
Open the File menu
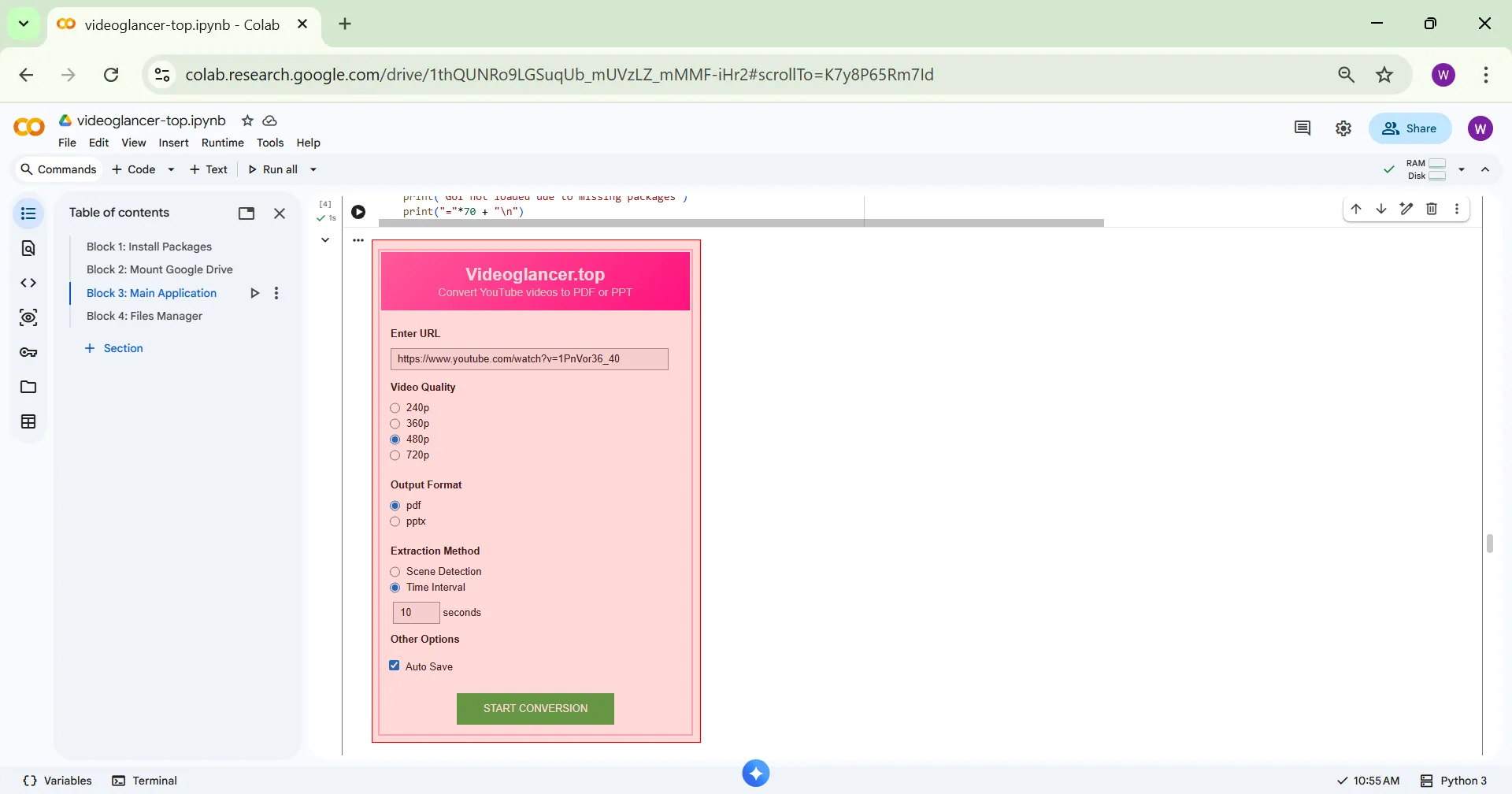click(67, 143)
